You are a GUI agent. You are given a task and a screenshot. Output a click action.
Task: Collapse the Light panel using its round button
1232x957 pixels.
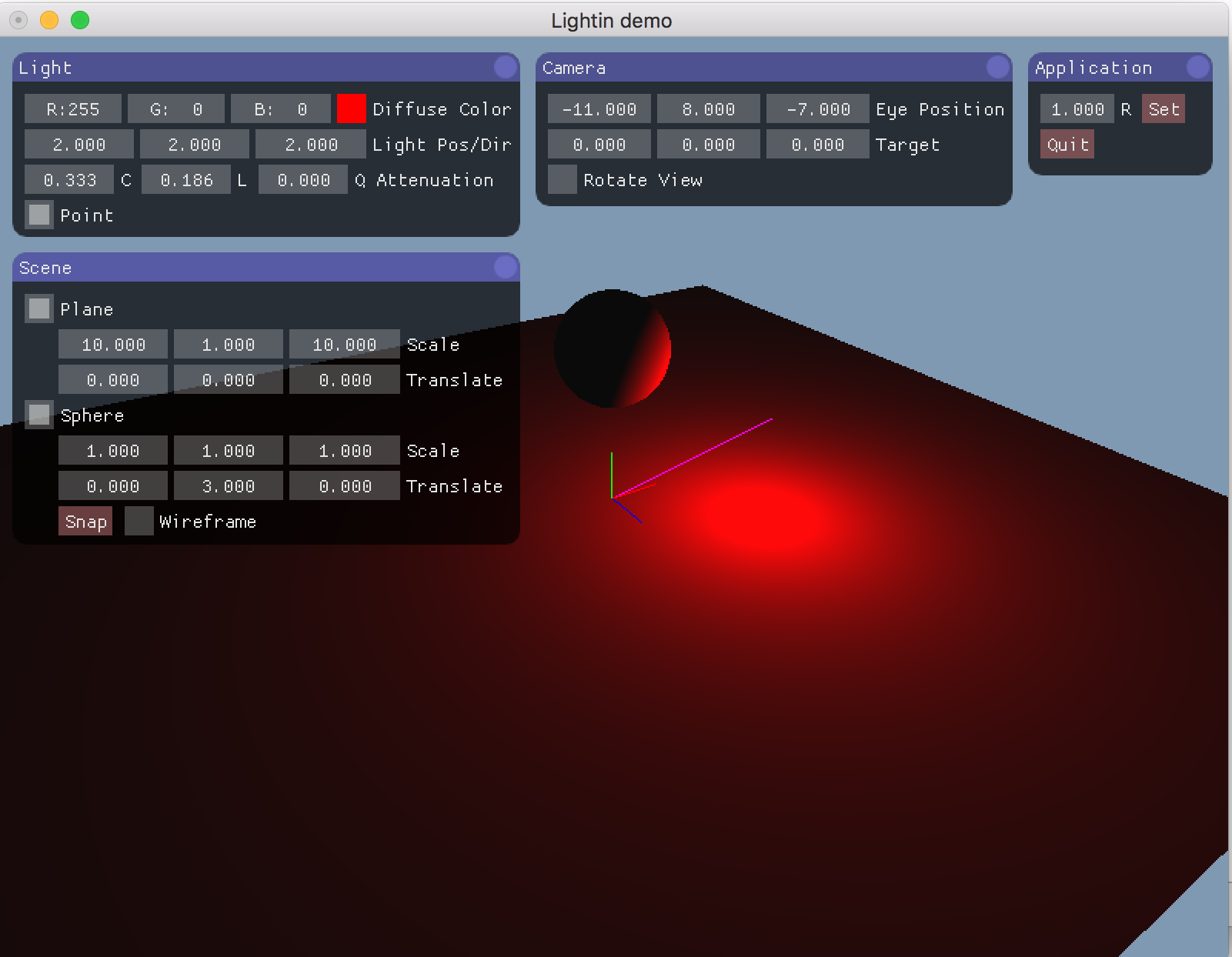505,68
